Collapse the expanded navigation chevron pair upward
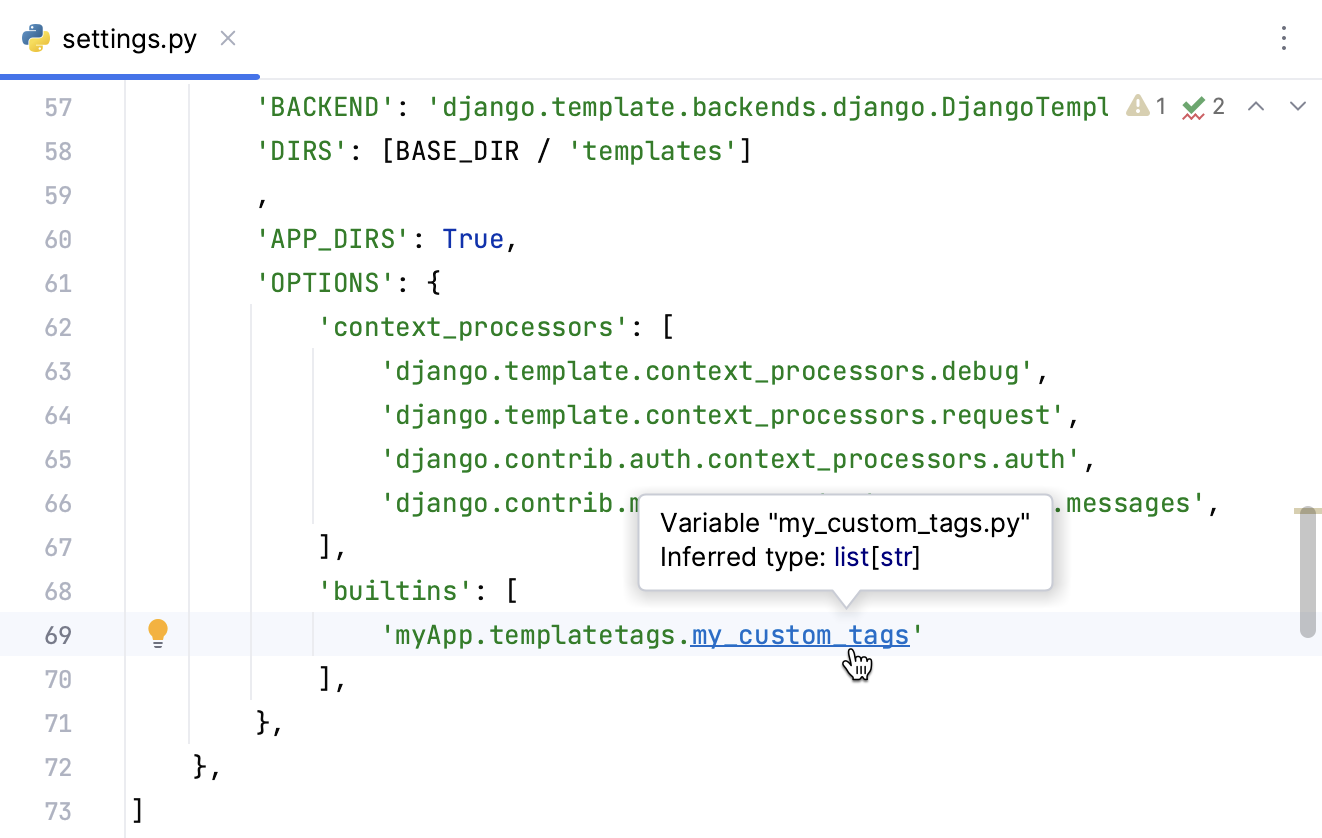The height and width of the screenshot is (838, 1322). coord(1256,105)
